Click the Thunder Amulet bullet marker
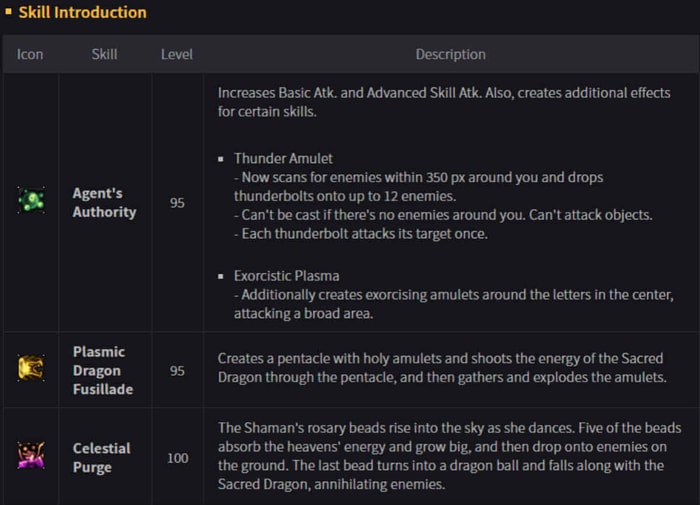The width and height of the screenshot is (700, 505). (x=221, y=159)
